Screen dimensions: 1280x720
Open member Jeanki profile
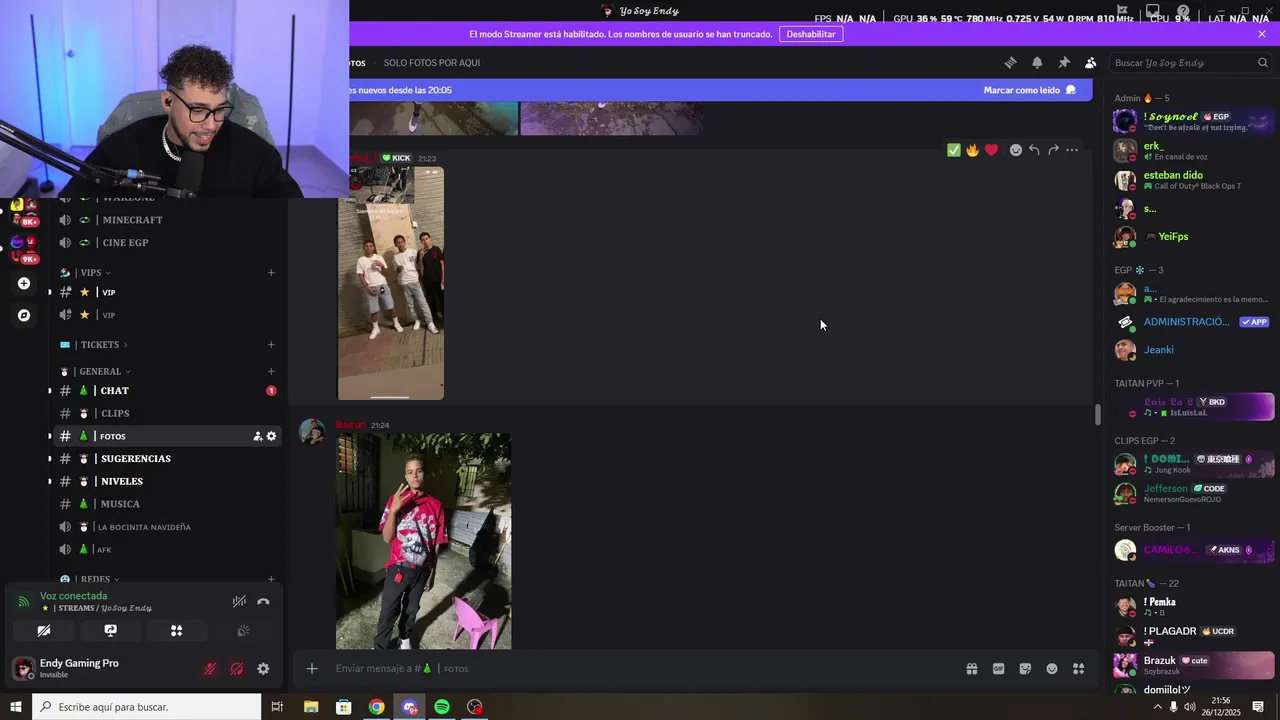pyautogui.click(x=1193, y=350)
